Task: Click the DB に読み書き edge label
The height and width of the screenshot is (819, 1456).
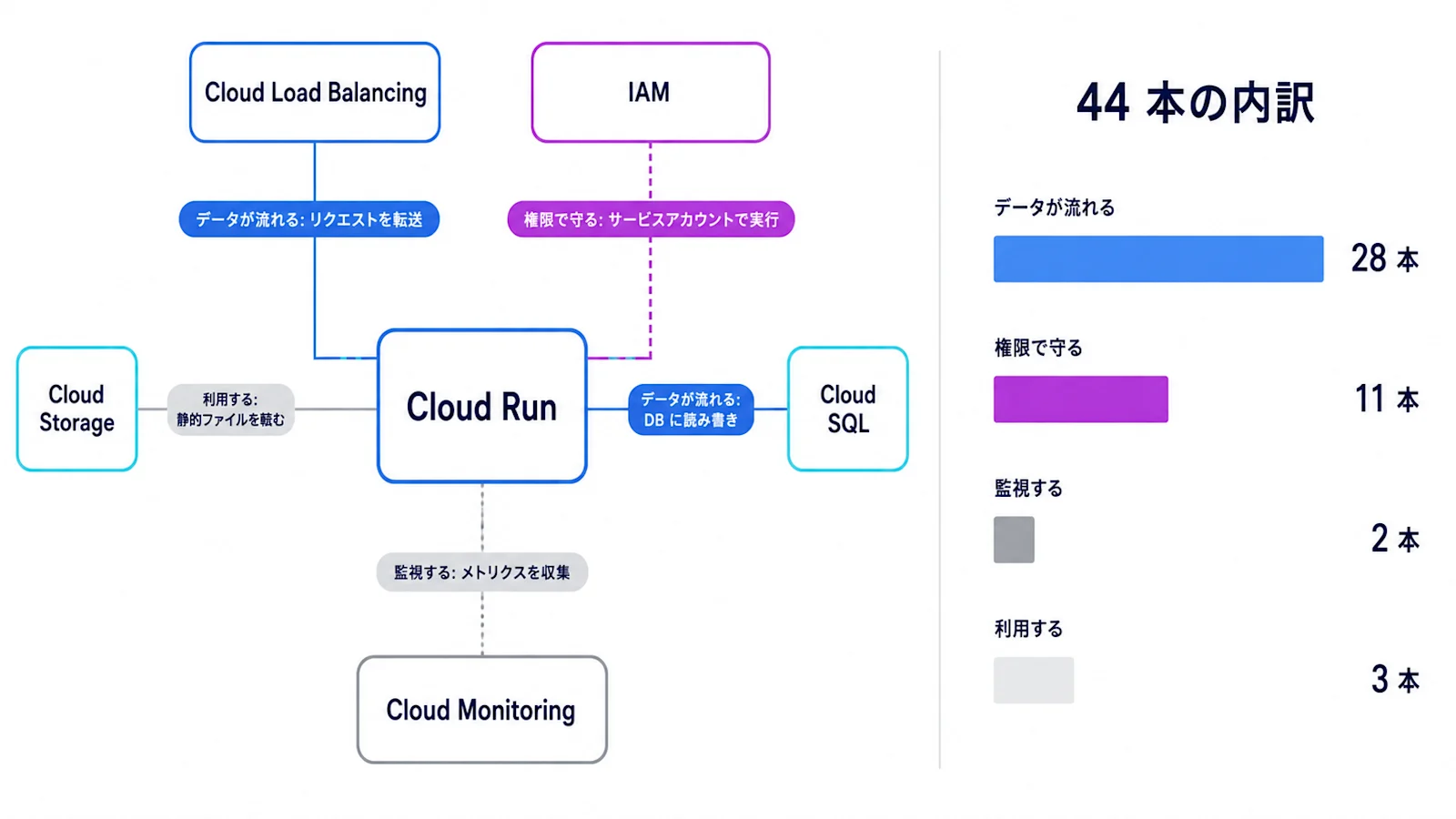Action: [691, 409]
